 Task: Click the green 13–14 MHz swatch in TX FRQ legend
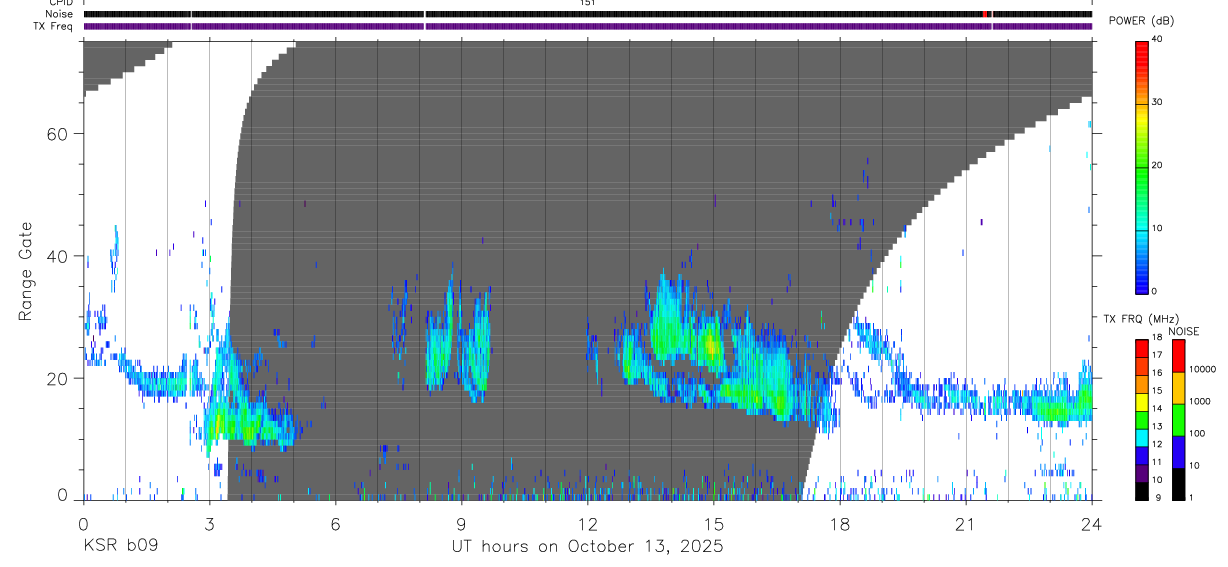pos(1141,419)
